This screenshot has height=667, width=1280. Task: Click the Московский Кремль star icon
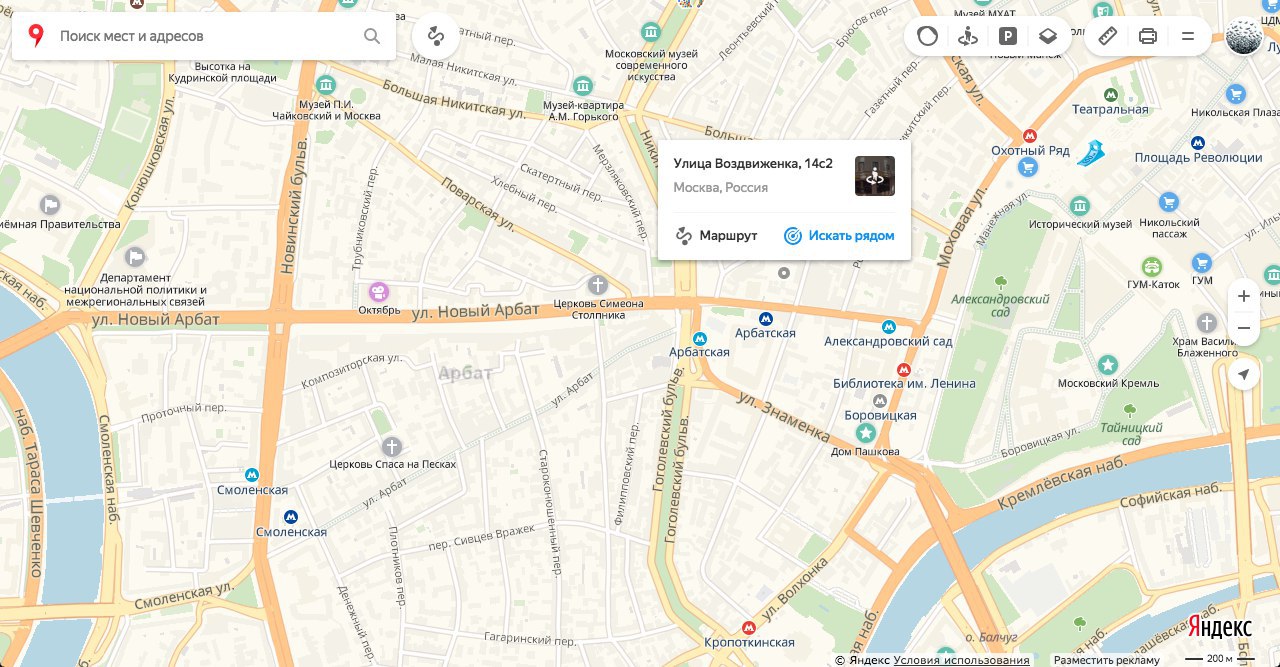1108,365
